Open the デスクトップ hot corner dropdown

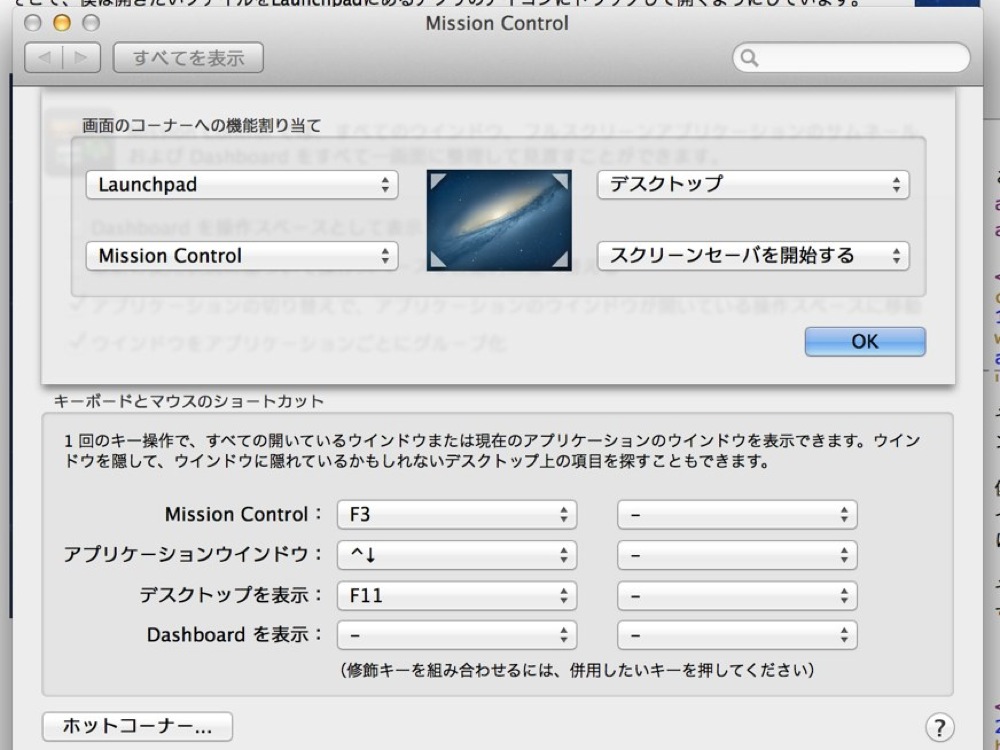(753, 185)
